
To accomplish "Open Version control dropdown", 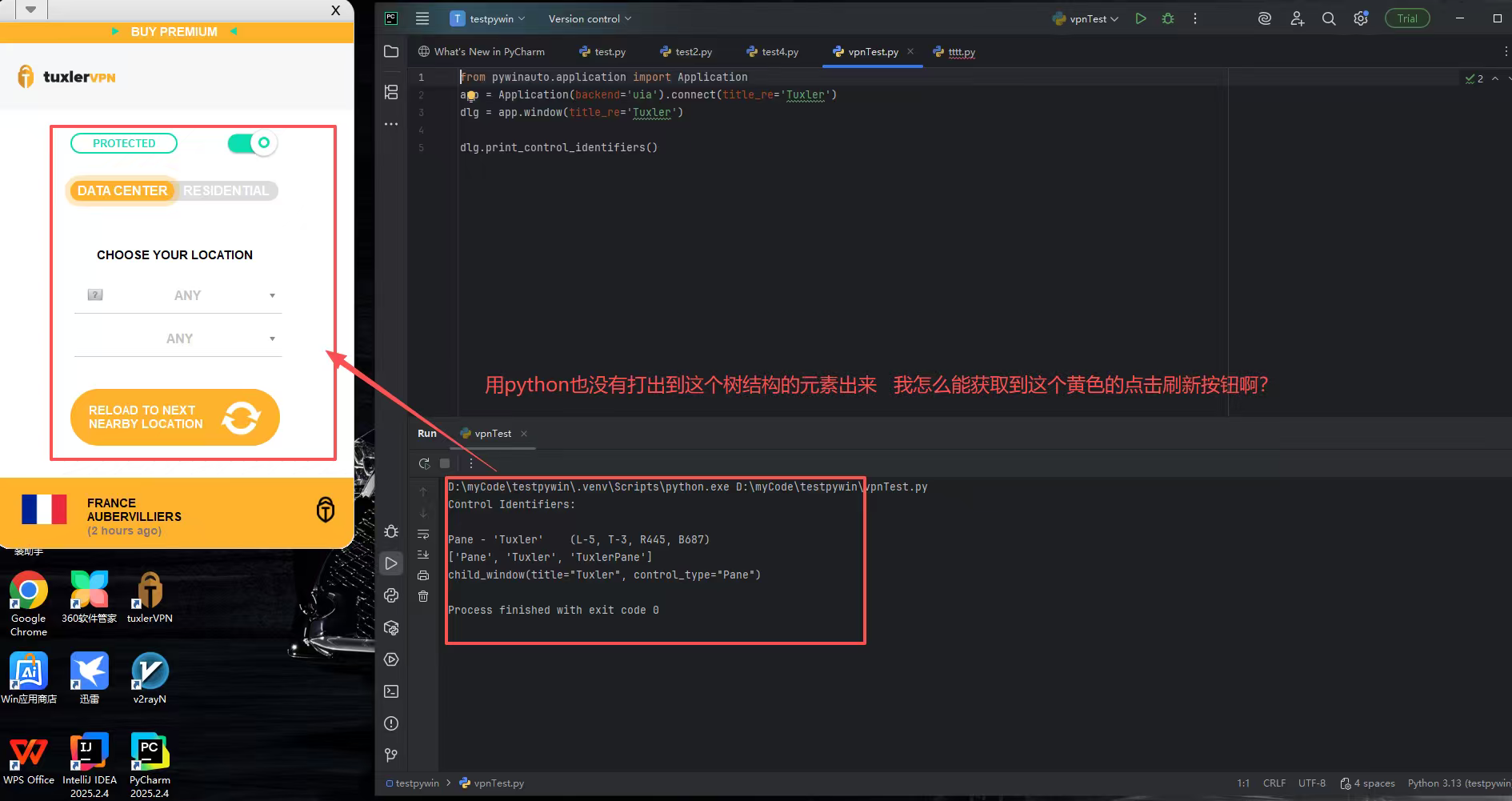I will (x=590, y=18).
